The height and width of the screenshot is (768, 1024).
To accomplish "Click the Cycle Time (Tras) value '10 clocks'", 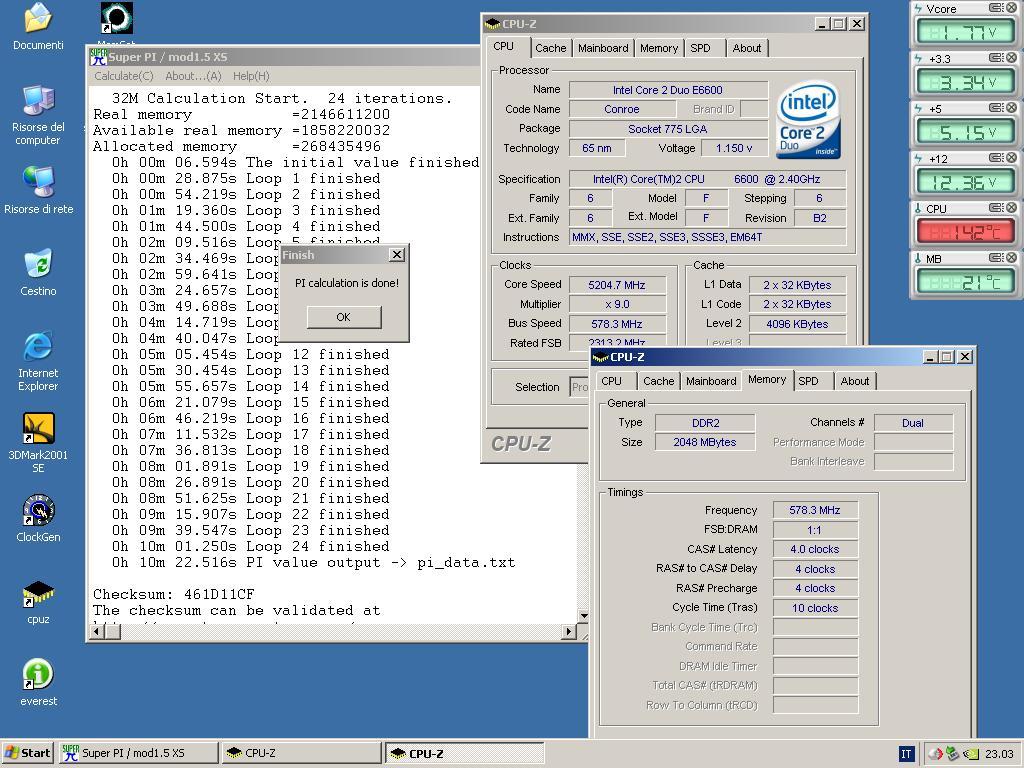I will click(x=815, y=608).
